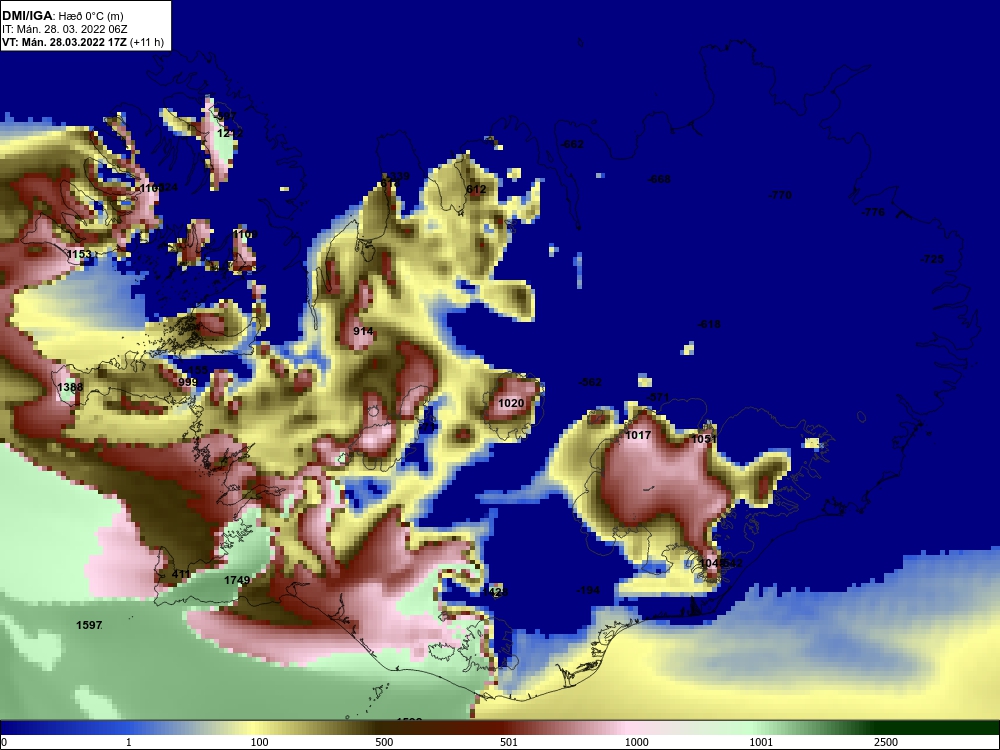Click the map value 999
The height and width of the screenshot is (750, 1000).
point(188,382)
